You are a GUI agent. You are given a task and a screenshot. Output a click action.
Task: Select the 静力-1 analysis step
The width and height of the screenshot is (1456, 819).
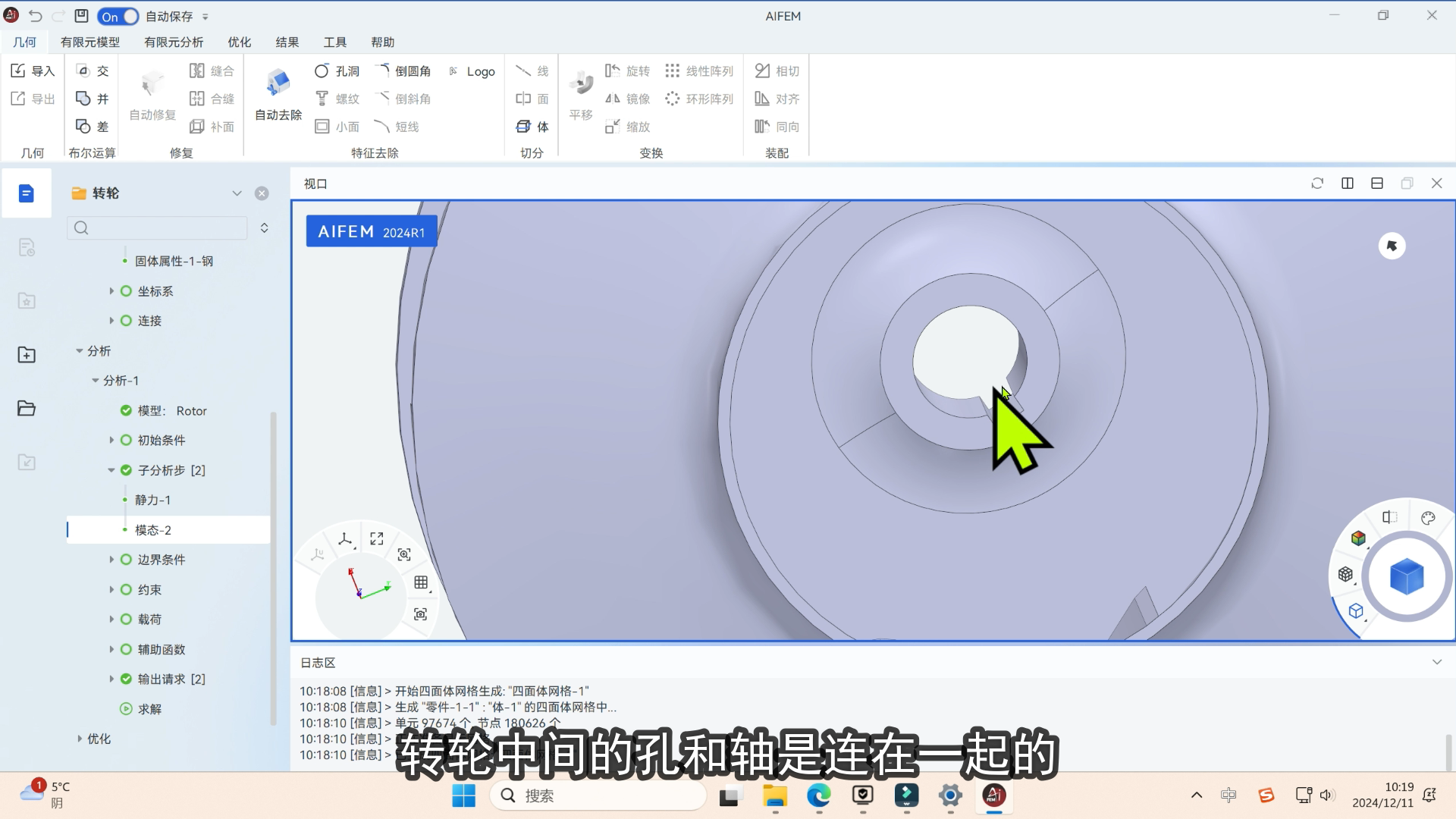tap(152, 500)
